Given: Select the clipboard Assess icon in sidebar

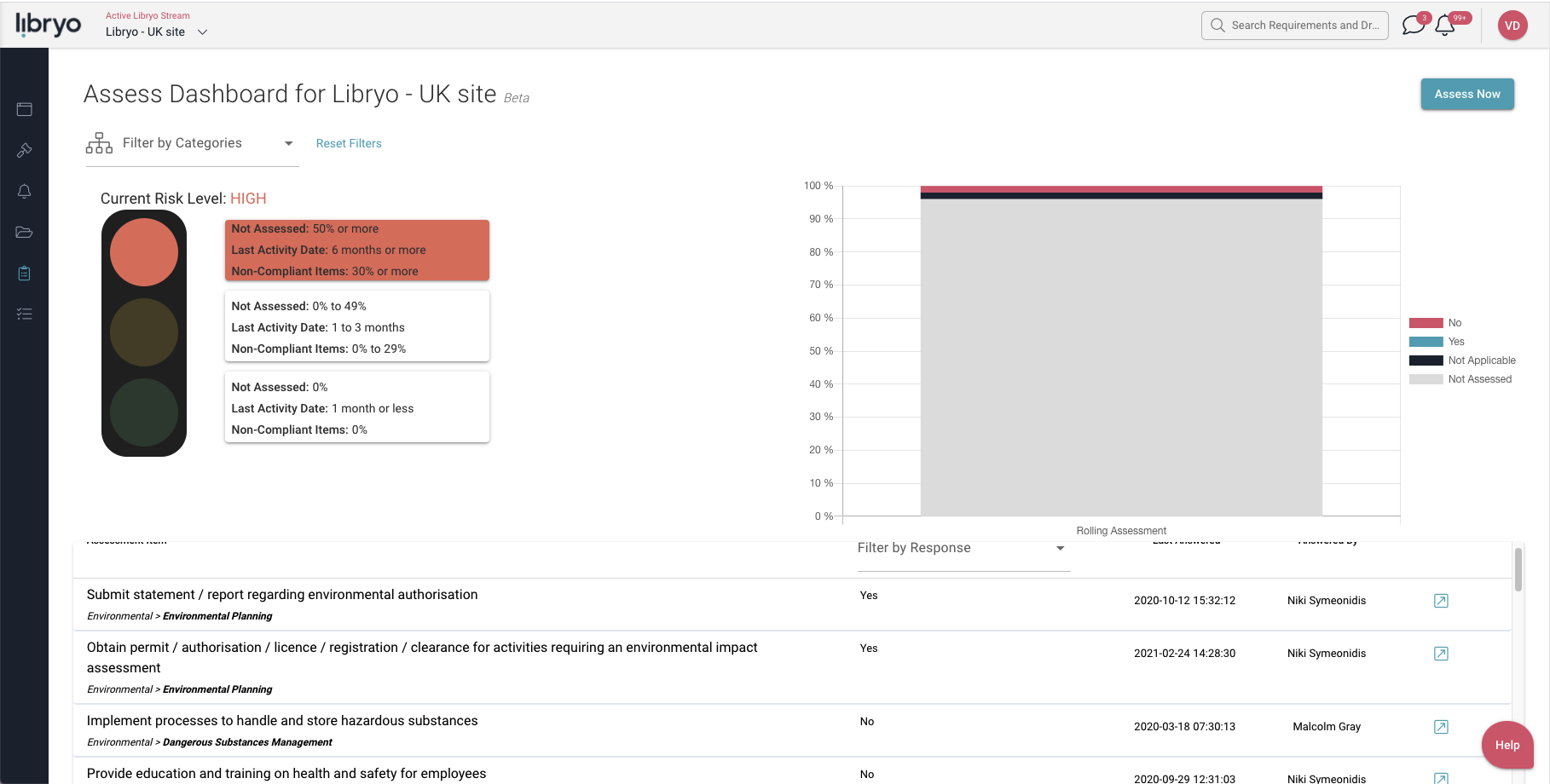Looking at the screenshot, I should [x=25, y=274].
